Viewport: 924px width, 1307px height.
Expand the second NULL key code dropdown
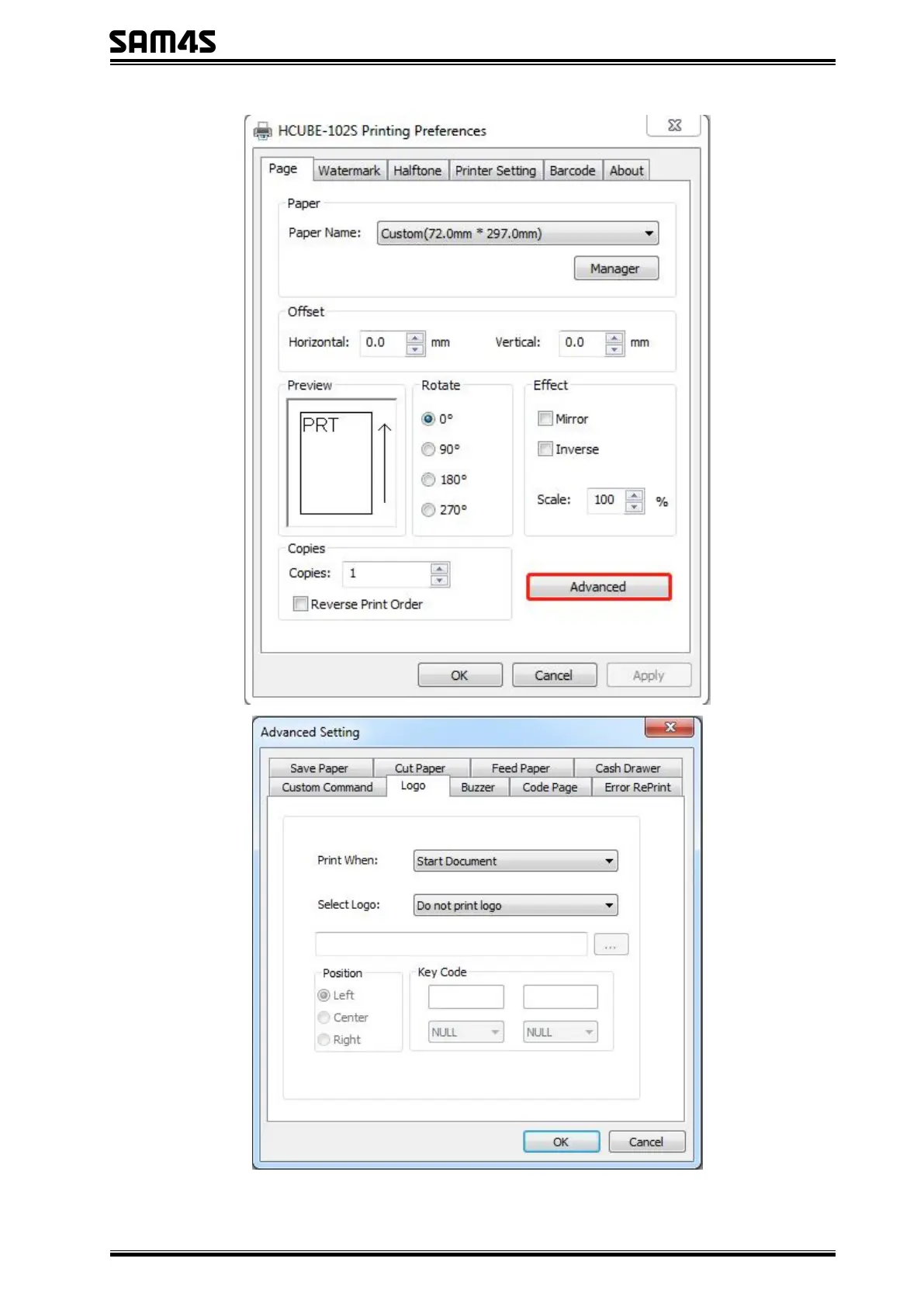coord(561,1032)
